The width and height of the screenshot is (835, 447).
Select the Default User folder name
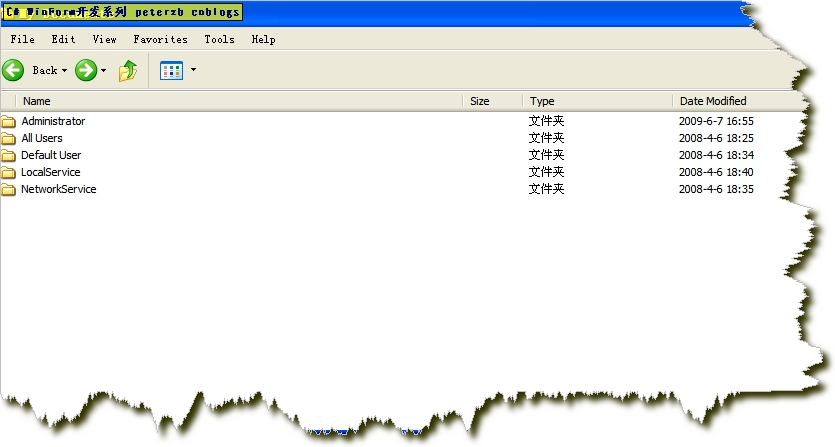51,156
